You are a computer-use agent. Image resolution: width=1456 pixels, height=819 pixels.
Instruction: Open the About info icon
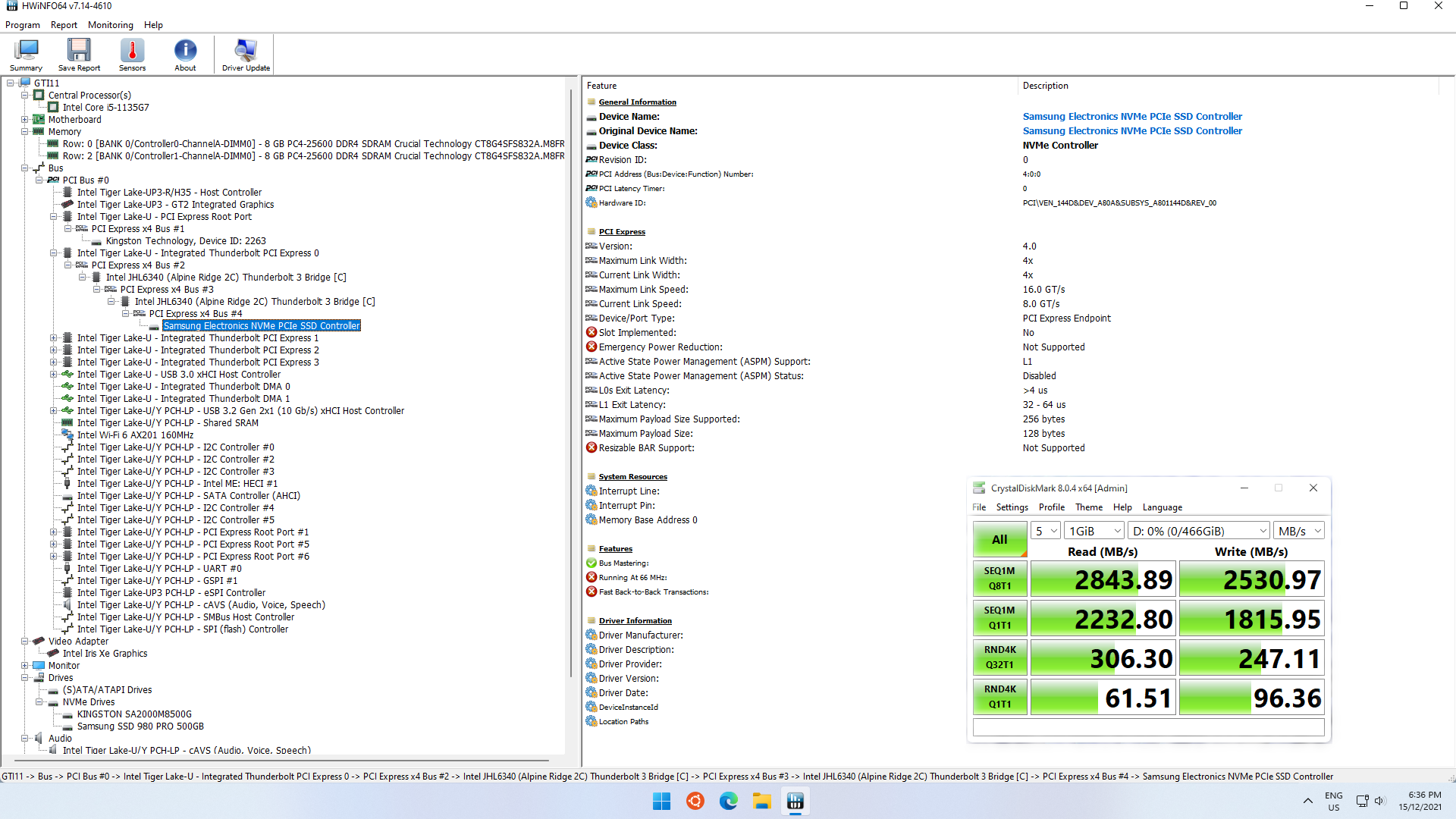click(185, 55)
